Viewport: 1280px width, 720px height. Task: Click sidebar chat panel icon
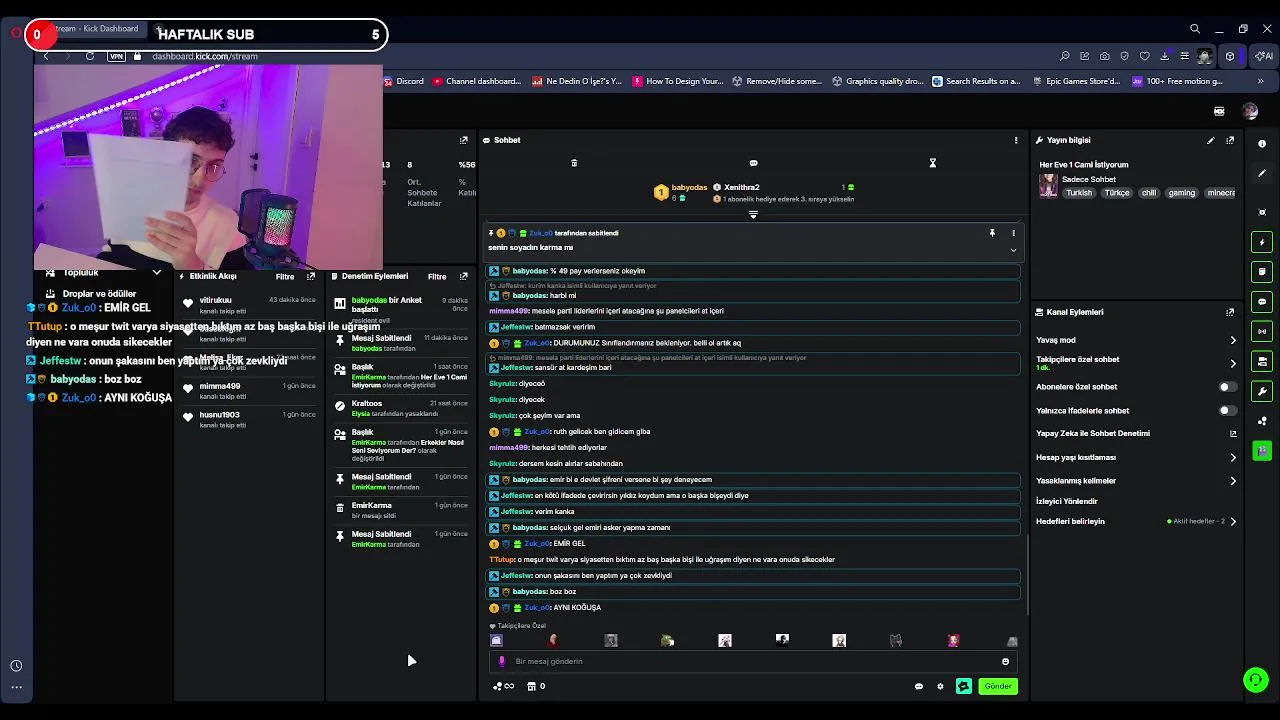(x=1262, y=302)
